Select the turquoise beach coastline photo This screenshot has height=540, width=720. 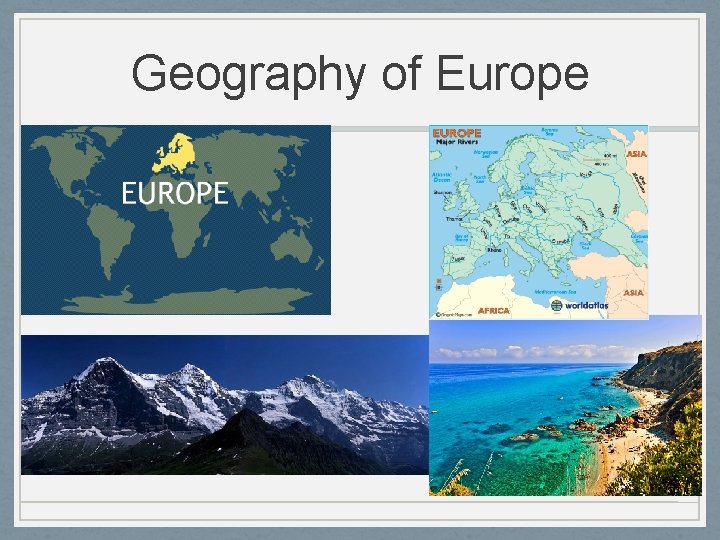point(565,408)
